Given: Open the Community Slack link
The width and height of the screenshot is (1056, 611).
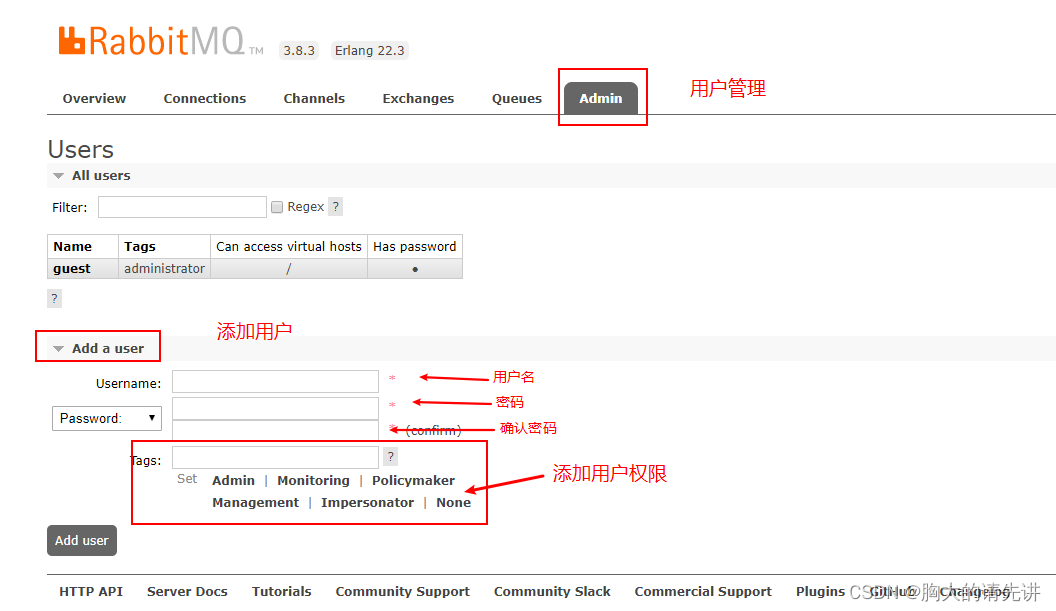Looking at the screenshot, I should pos(552,591).
